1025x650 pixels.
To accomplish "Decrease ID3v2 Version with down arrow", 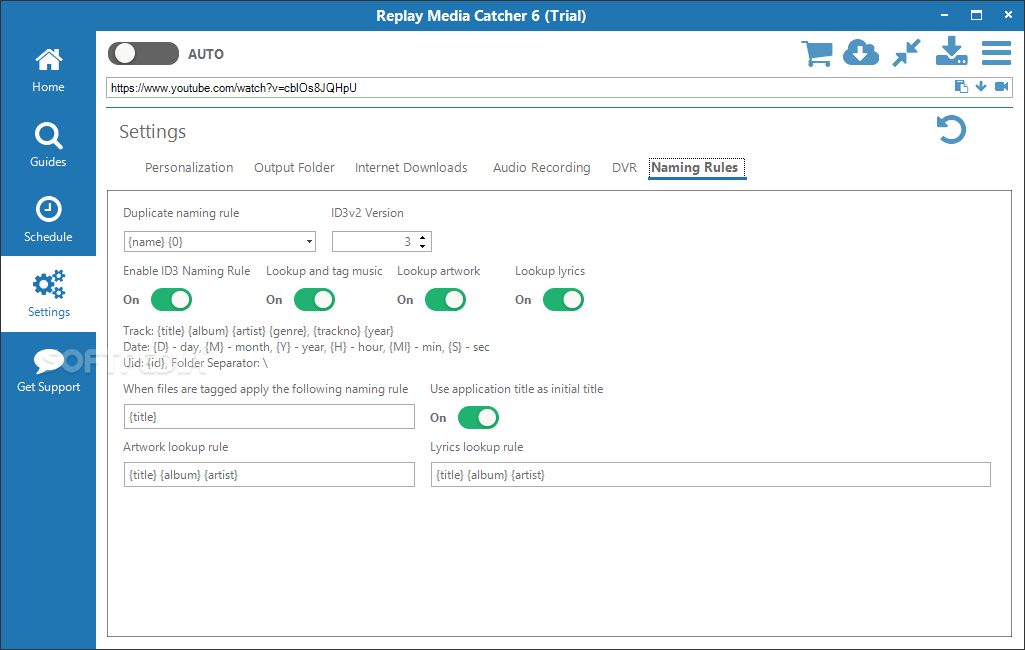I will click(423, 246).
